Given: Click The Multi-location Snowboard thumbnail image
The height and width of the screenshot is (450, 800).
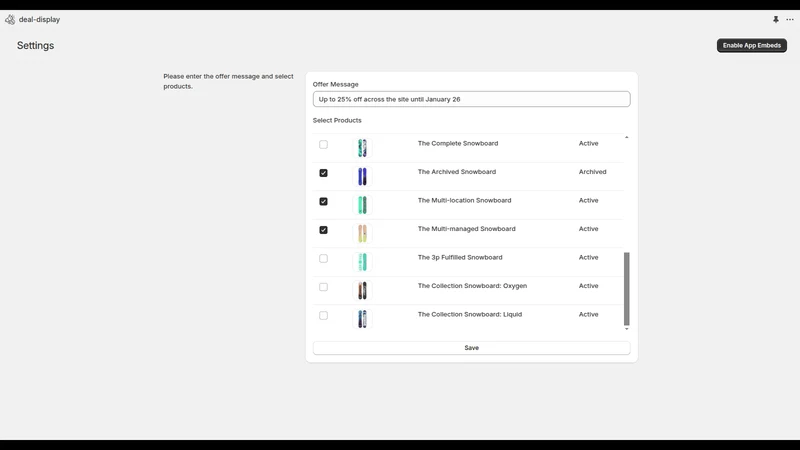Looking at the screenshot, I should (362, 205).
